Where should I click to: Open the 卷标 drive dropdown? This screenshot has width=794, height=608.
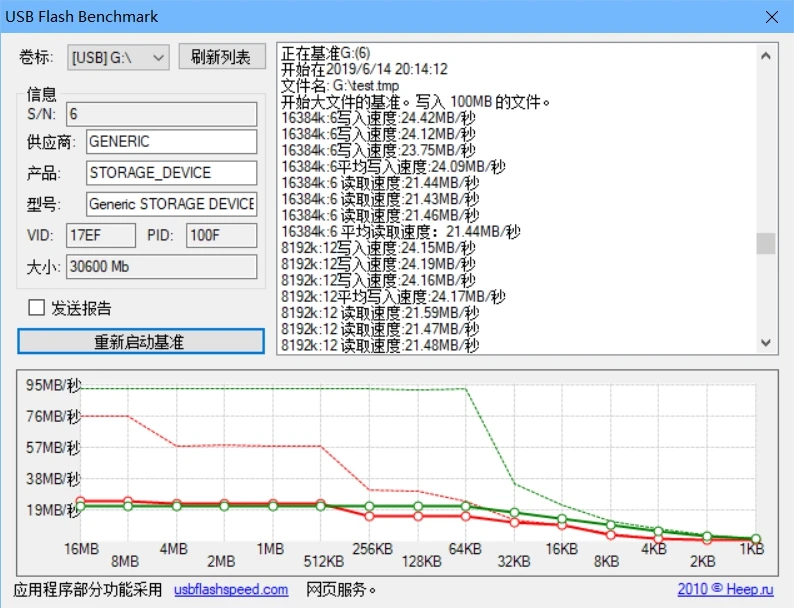click(x=118, y=58)
